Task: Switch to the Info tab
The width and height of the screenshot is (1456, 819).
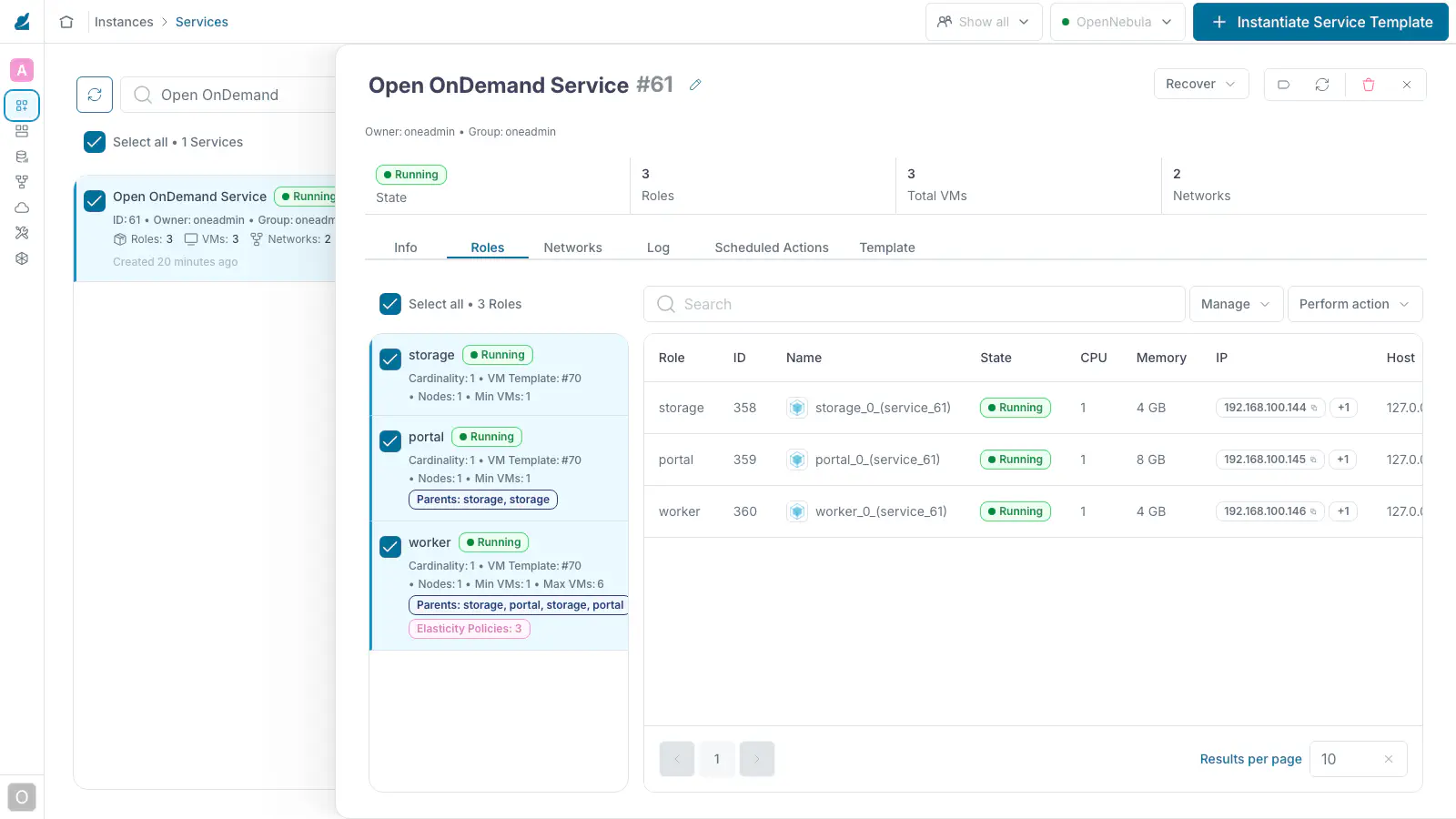Action: pyautogui.click(x=406, y=248)
